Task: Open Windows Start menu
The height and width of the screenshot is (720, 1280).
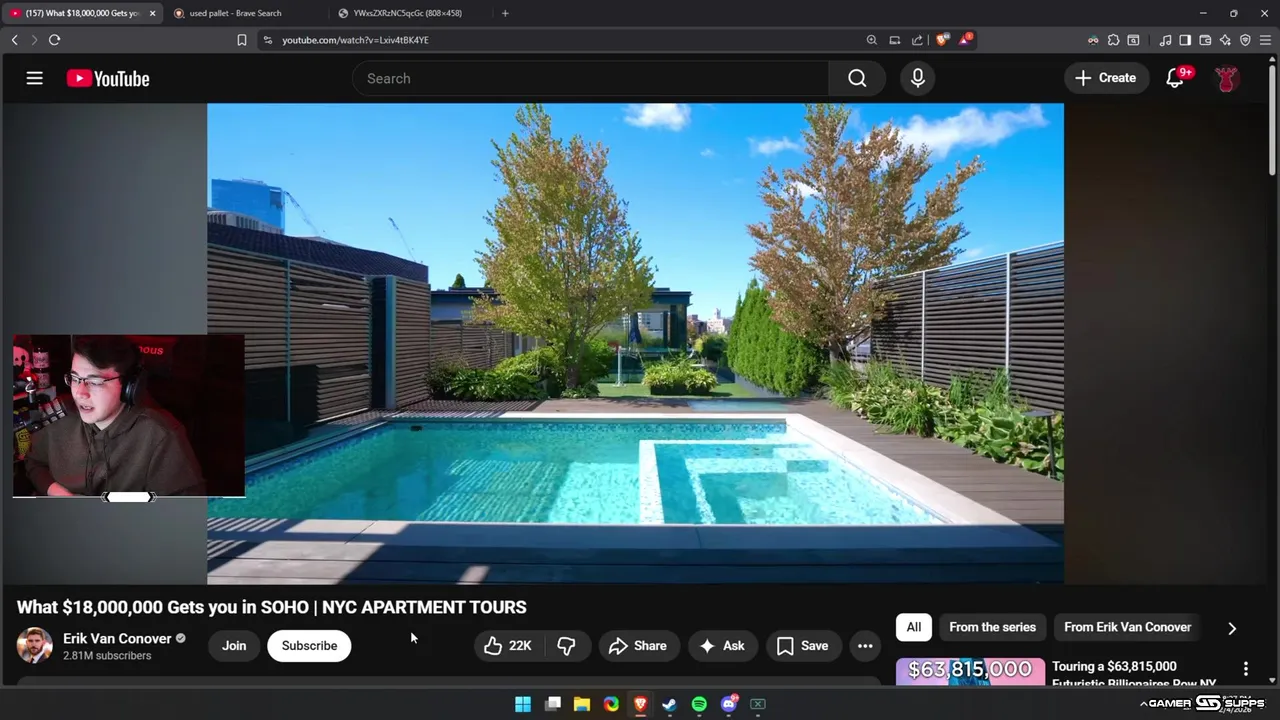Action: coord(523,704)
